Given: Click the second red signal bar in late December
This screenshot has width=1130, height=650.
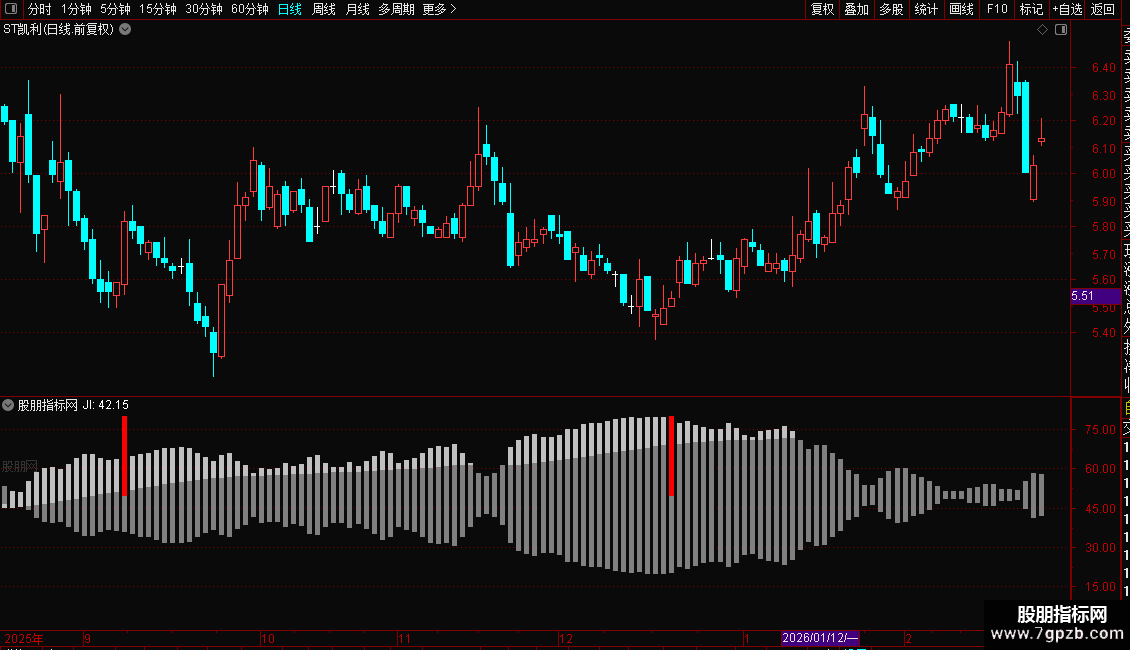Looking at the screenshot, I should pos(672,456).
